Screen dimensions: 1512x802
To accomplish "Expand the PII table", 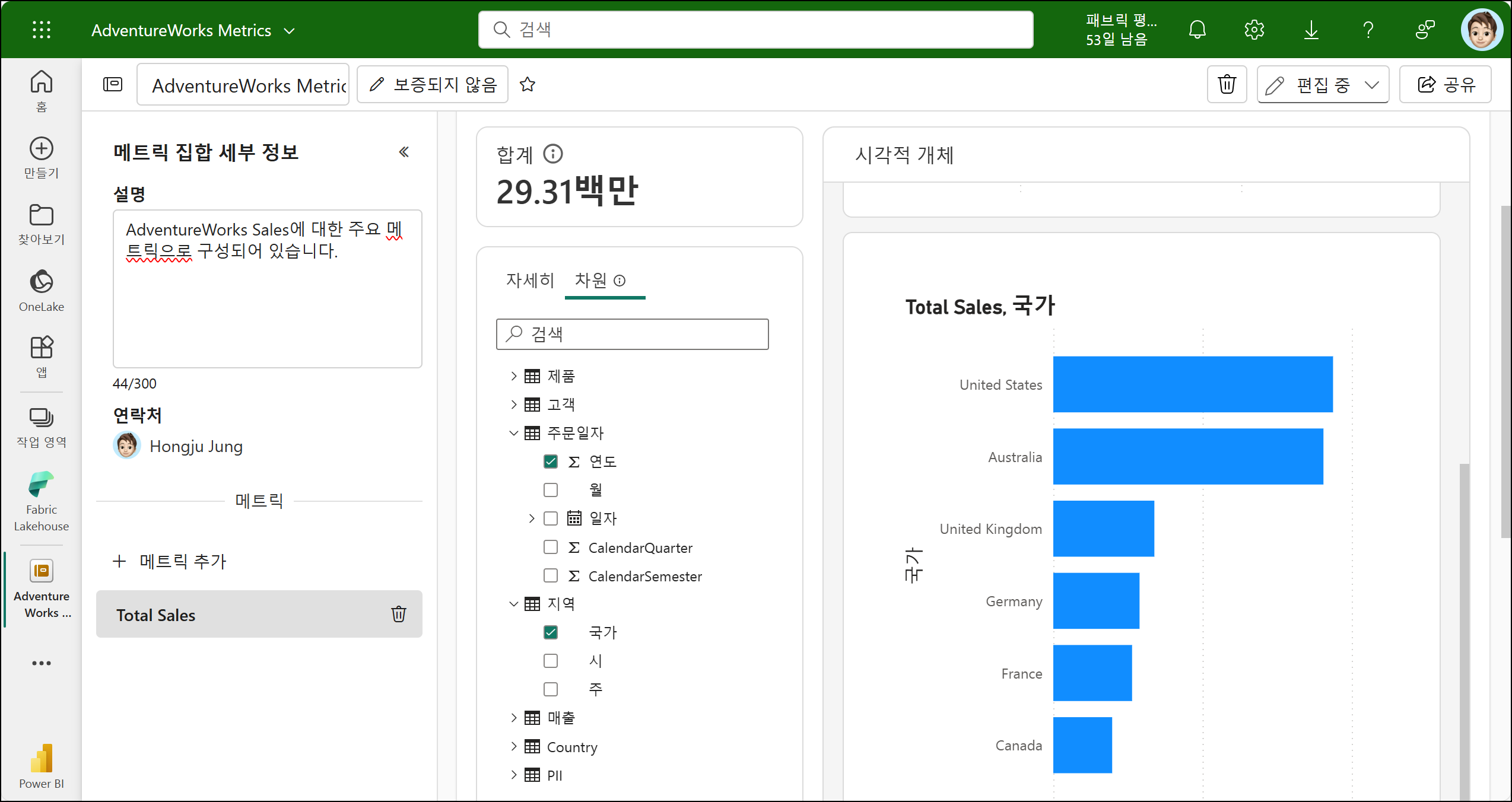I will tap(514, 775).
